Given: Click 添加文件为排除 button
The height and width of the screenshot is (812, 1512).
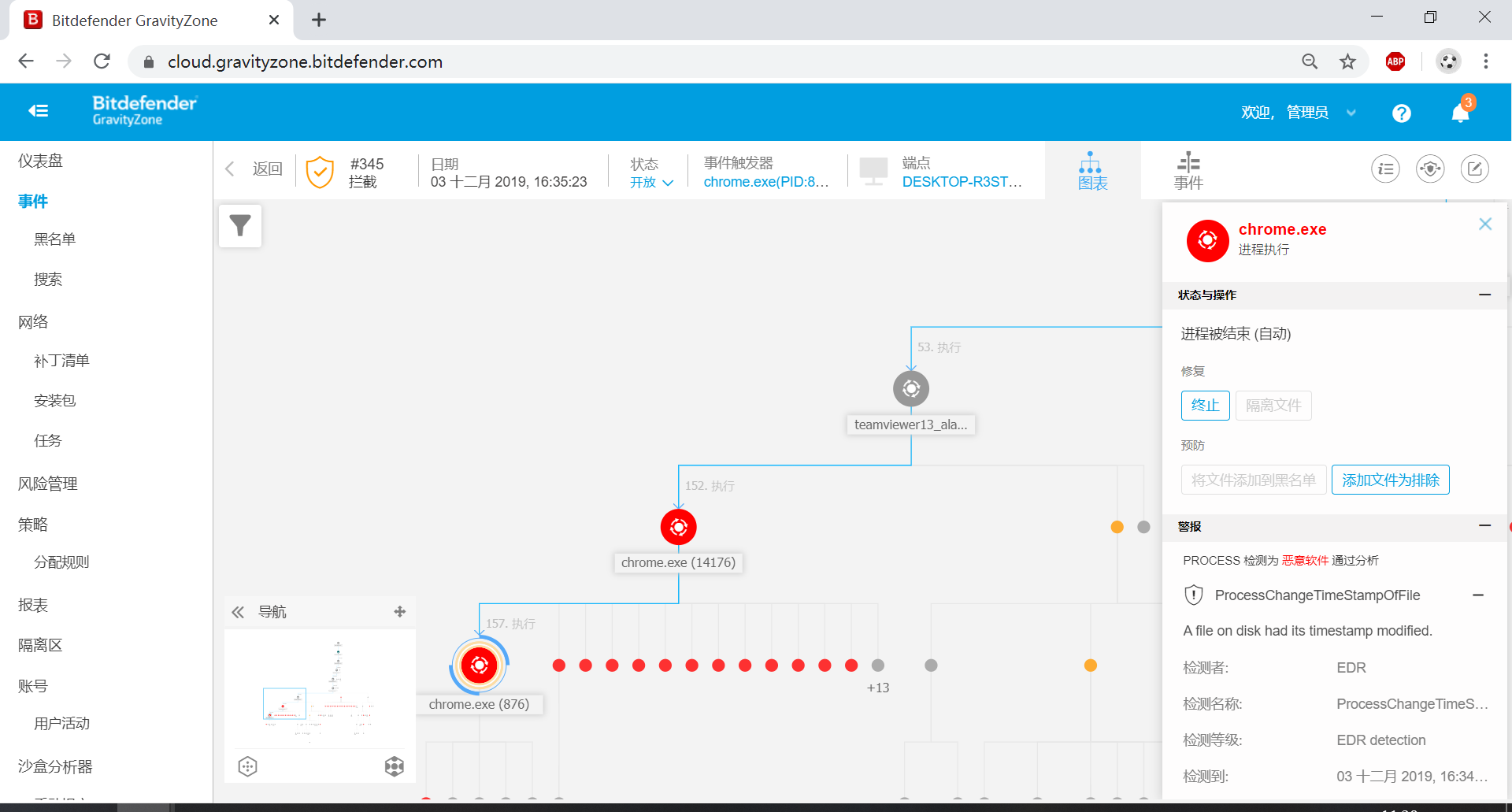Looking at the screenshot, I should [1391, 480].
